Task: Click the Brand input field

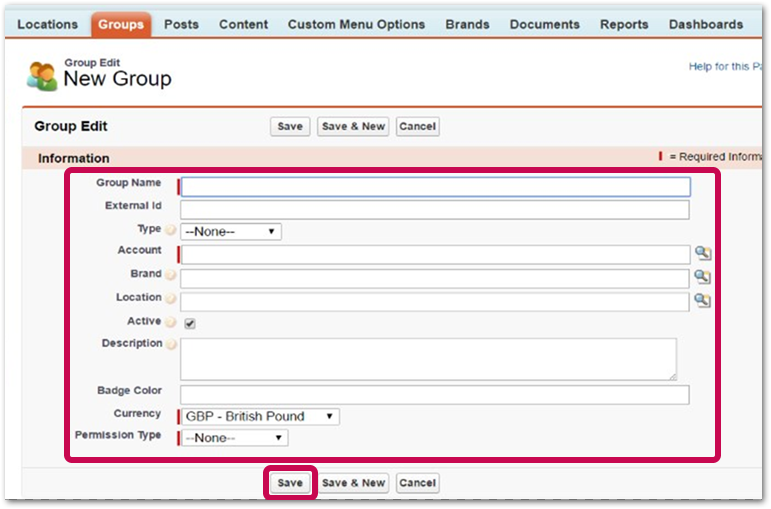Action: click(x=435, y=278)
